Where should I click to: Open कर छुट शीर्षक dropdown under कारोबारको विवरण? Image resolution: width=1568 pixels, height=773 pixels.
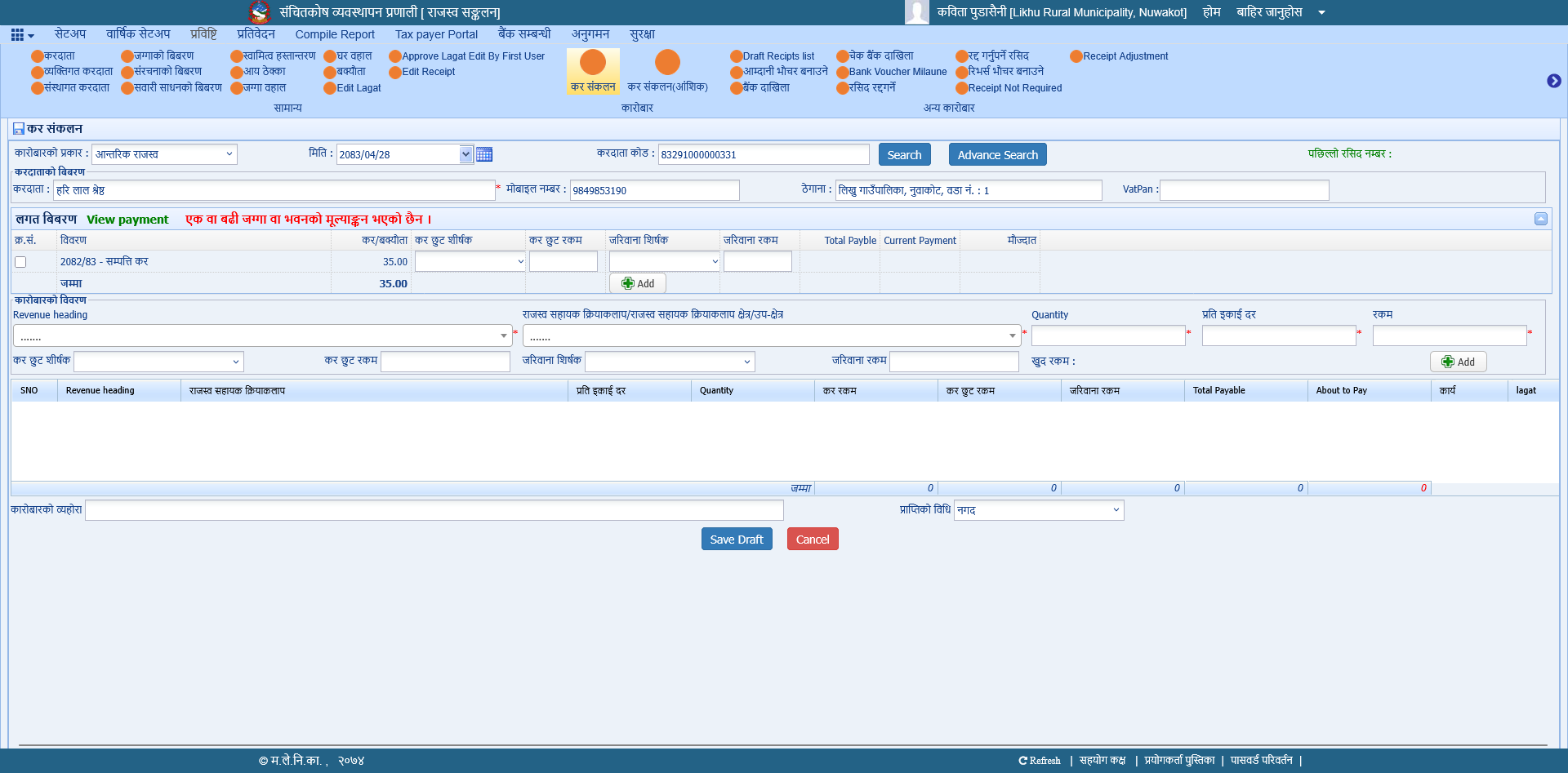pyautogui.click(x=158, y=362)
